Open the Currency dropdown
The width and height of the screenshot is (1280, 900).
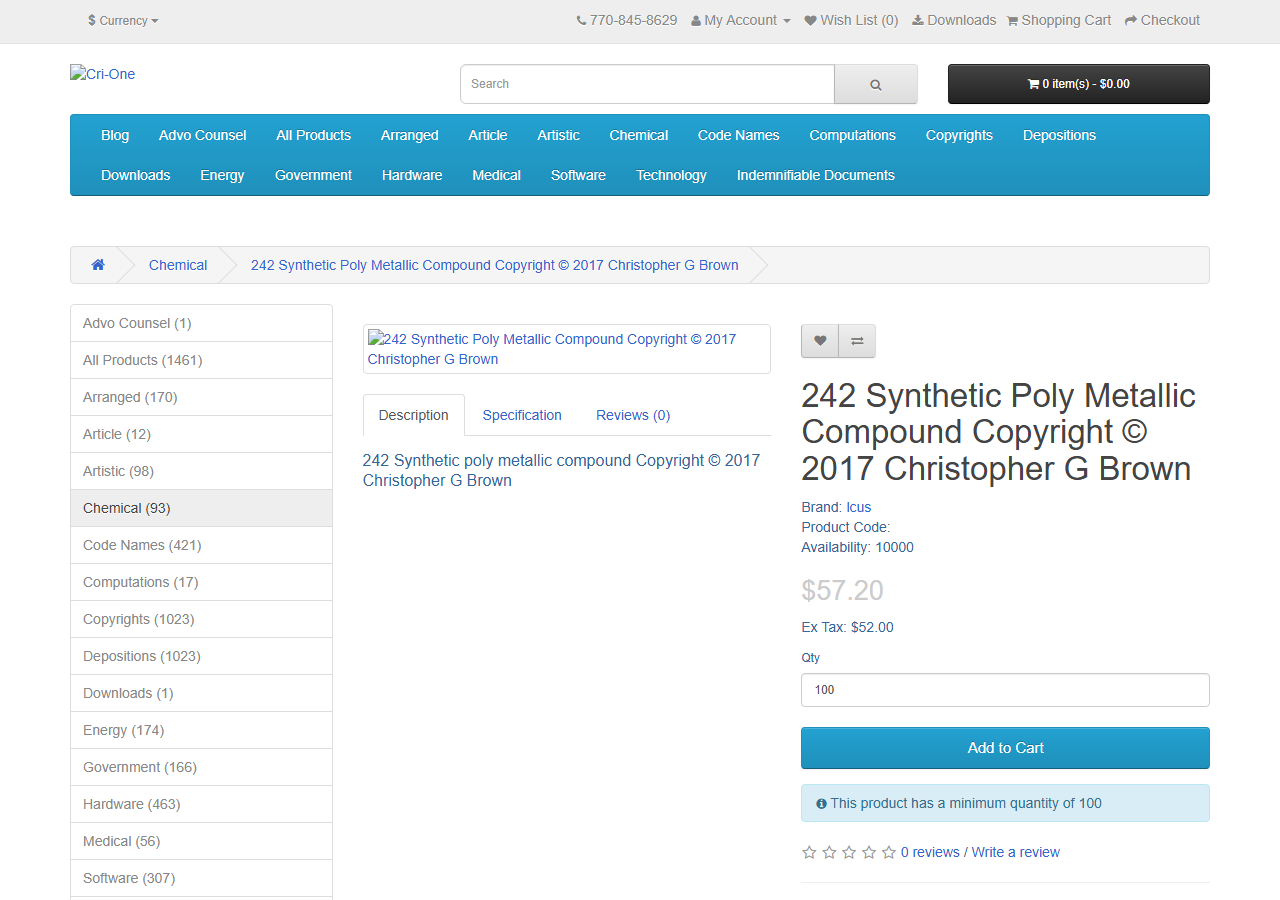pyautogui.click(x=123, y=20)
